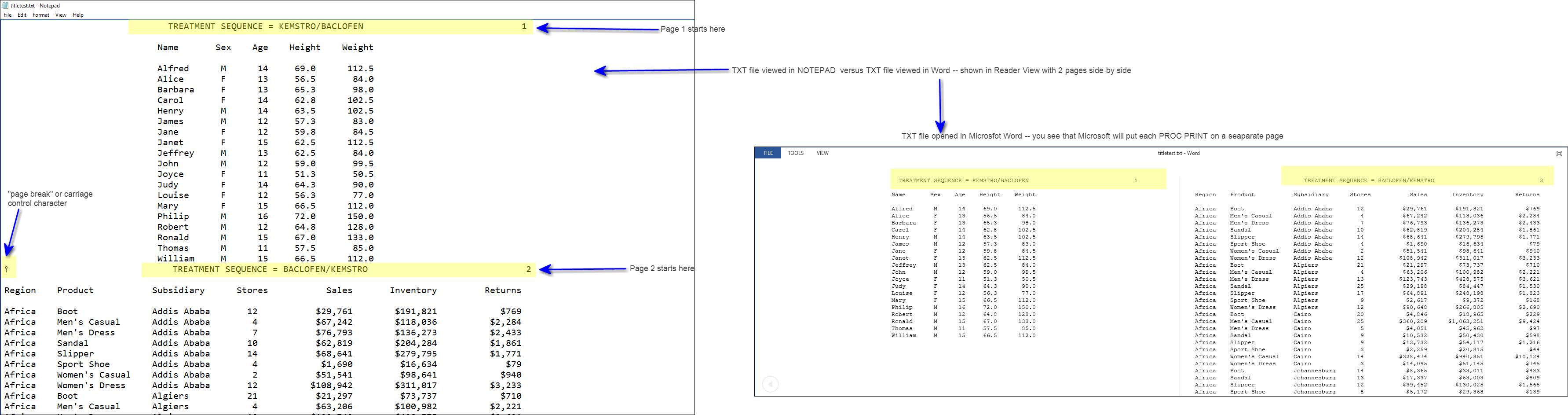Open the Edit menu in Notepad
This screenshot has width=1568, height=415.
coord(22,15)
